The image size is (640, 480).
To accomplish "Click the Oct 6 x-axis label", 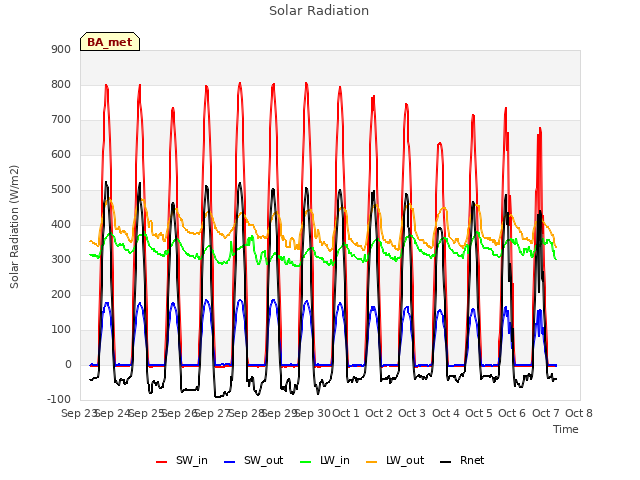I will click(x=512, y=413).
